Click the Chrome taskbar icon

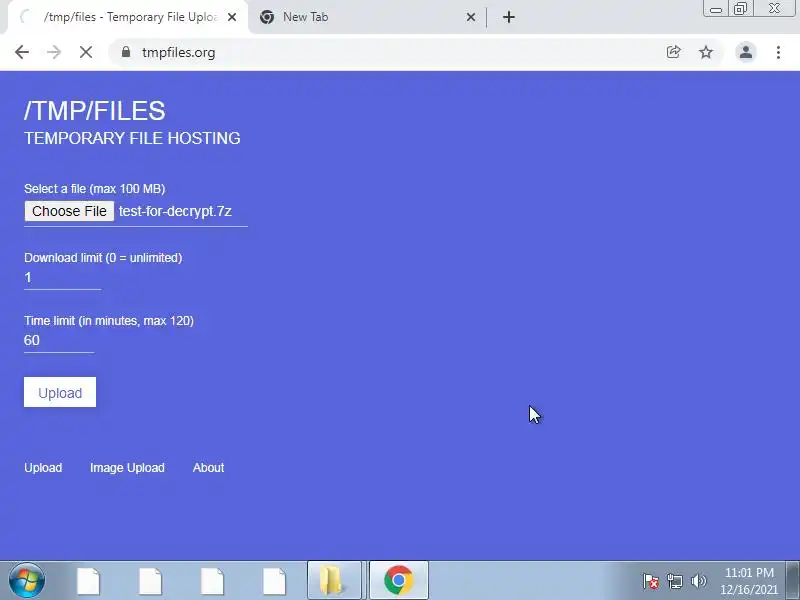coord(398,581)
